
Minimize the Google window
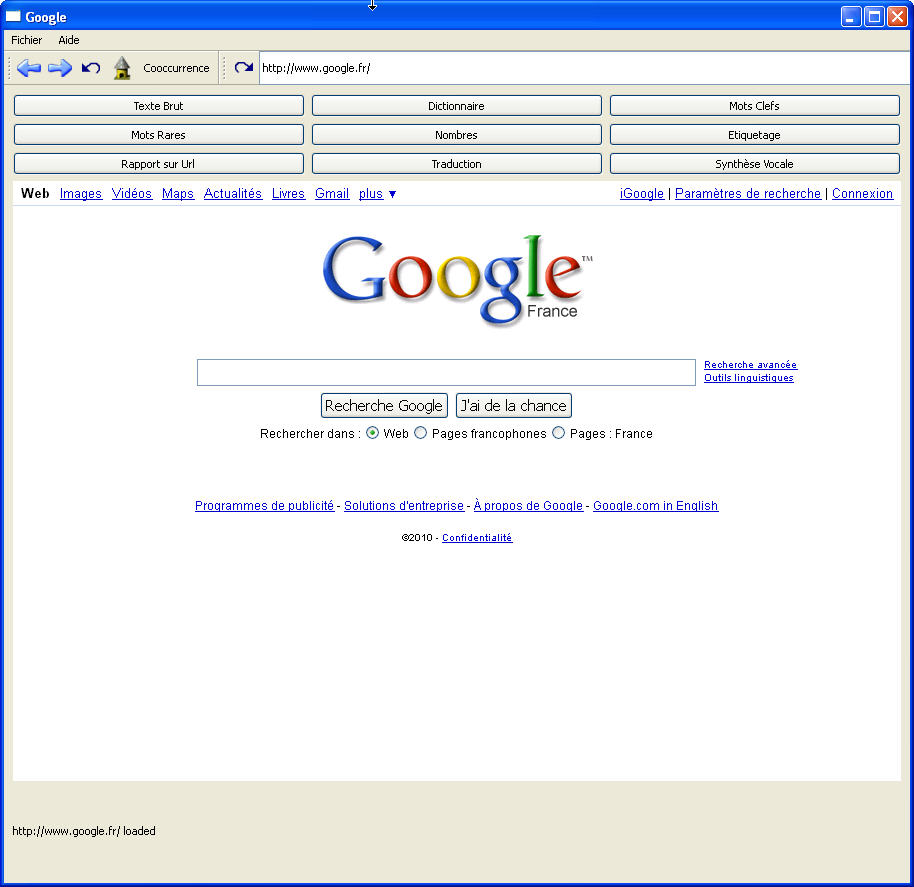pos(851,16)
